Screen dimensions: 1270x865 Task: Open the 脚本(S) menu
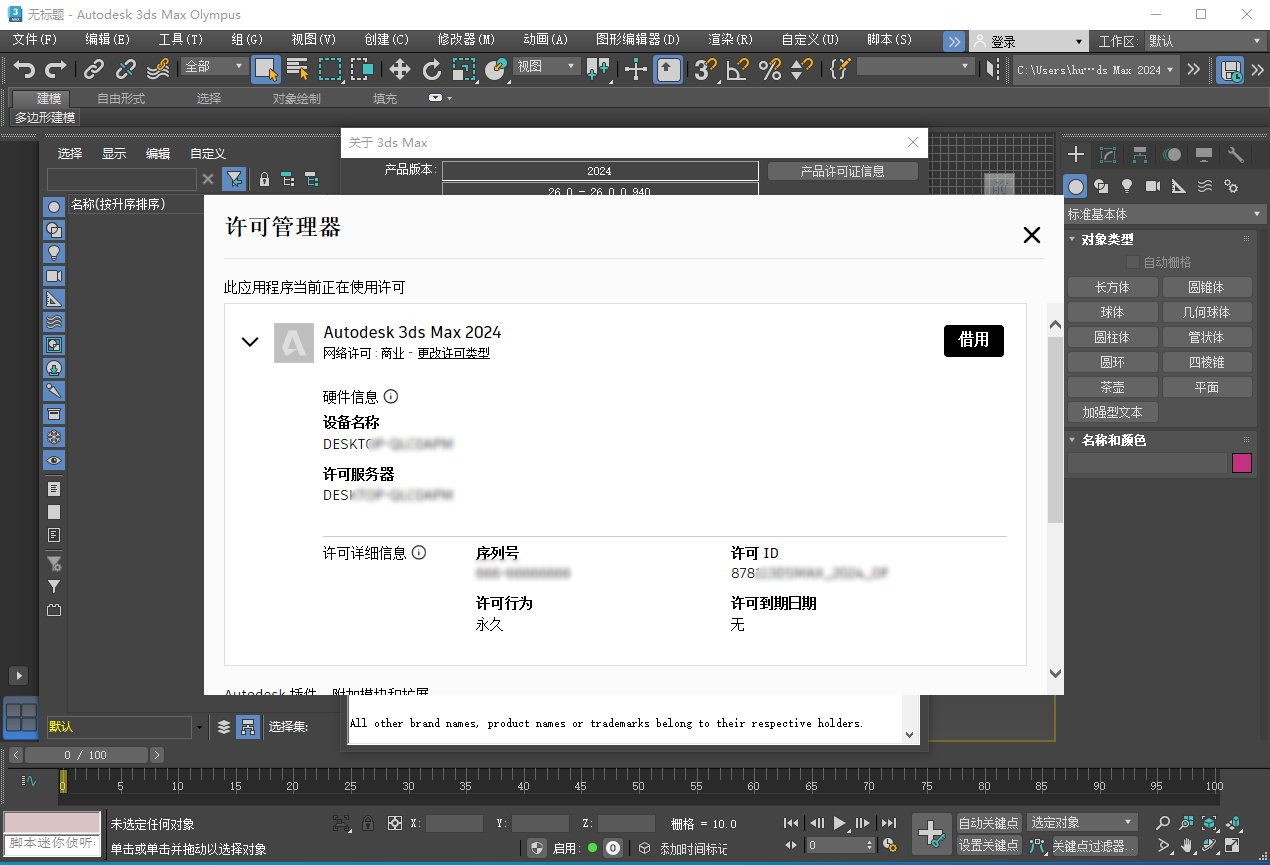890,40
